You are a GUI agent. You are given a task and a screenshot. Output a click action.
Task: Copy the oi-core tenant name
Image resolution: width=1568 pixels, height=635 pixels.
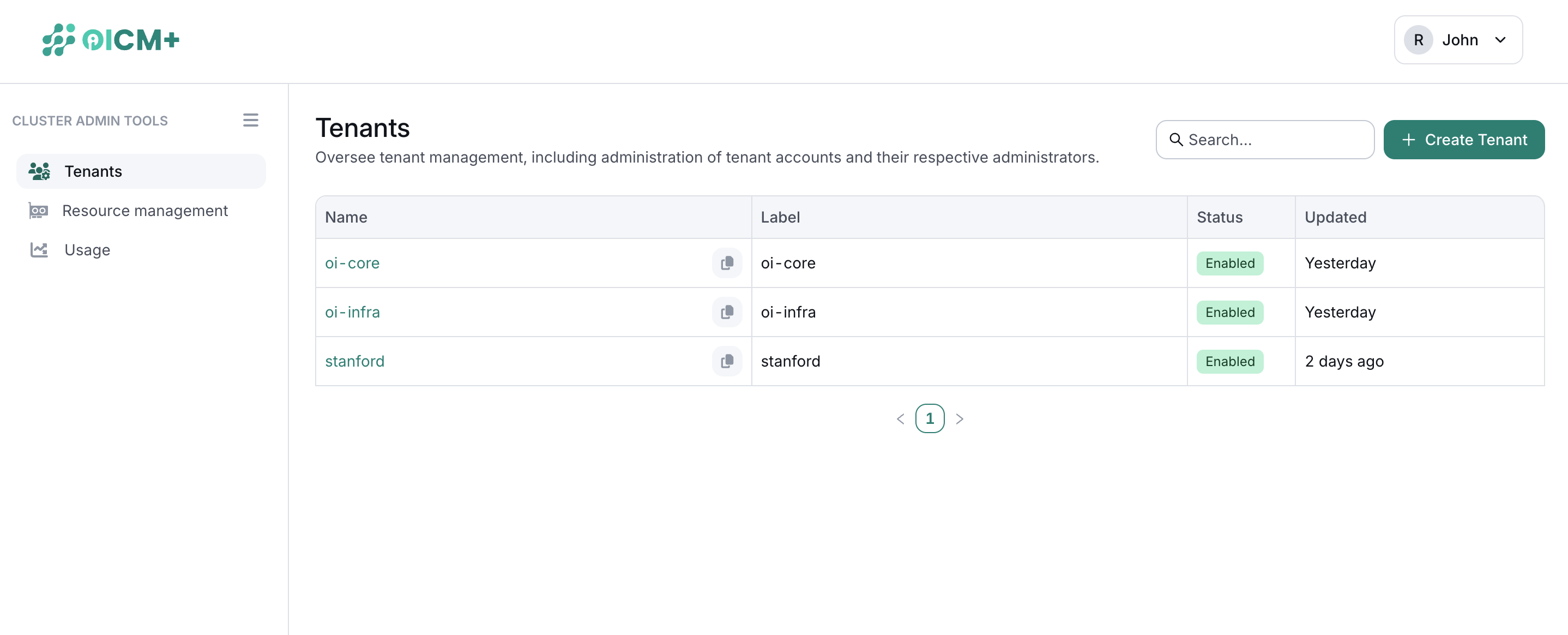[727, 263]
